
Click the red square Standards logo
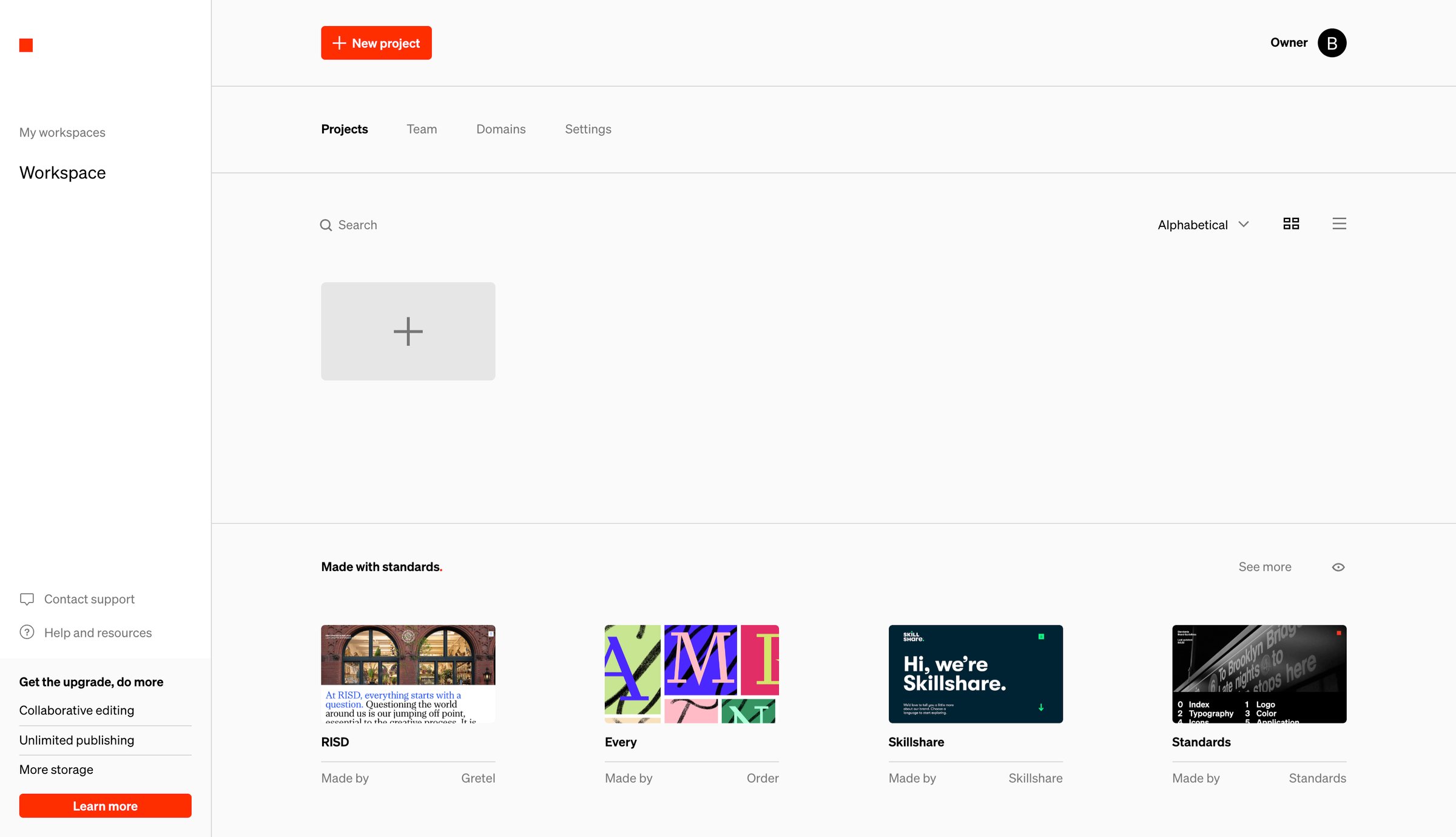click(x=26, y=46)
